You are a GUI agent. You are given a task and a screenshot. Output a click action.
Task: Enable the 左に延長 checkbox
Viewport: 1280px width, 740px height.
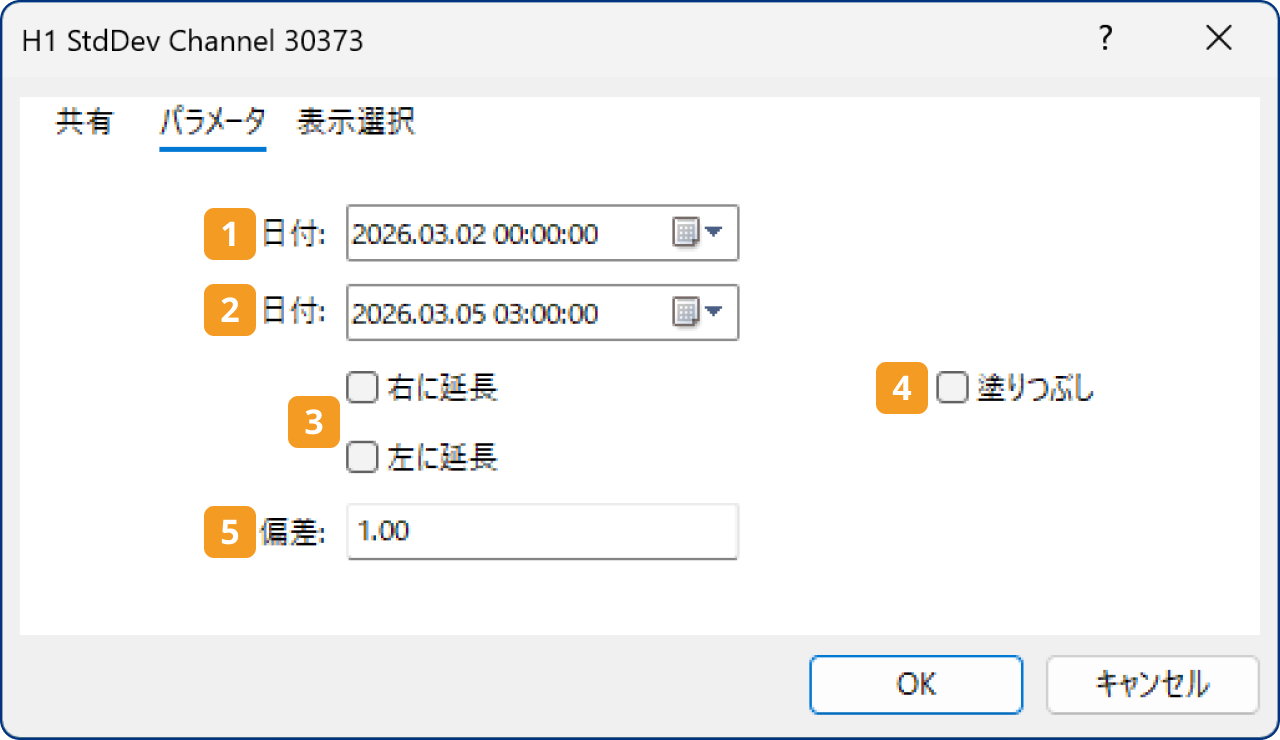coord(361,457)
